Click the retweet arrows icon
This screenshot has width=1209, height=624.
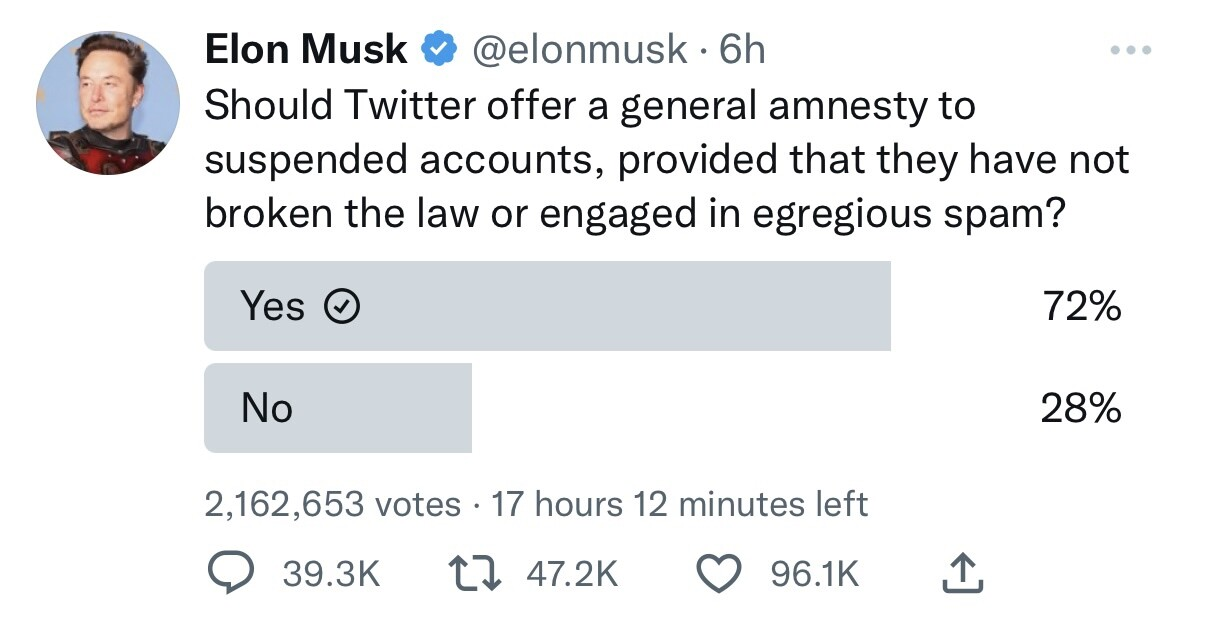click(482, 574)
